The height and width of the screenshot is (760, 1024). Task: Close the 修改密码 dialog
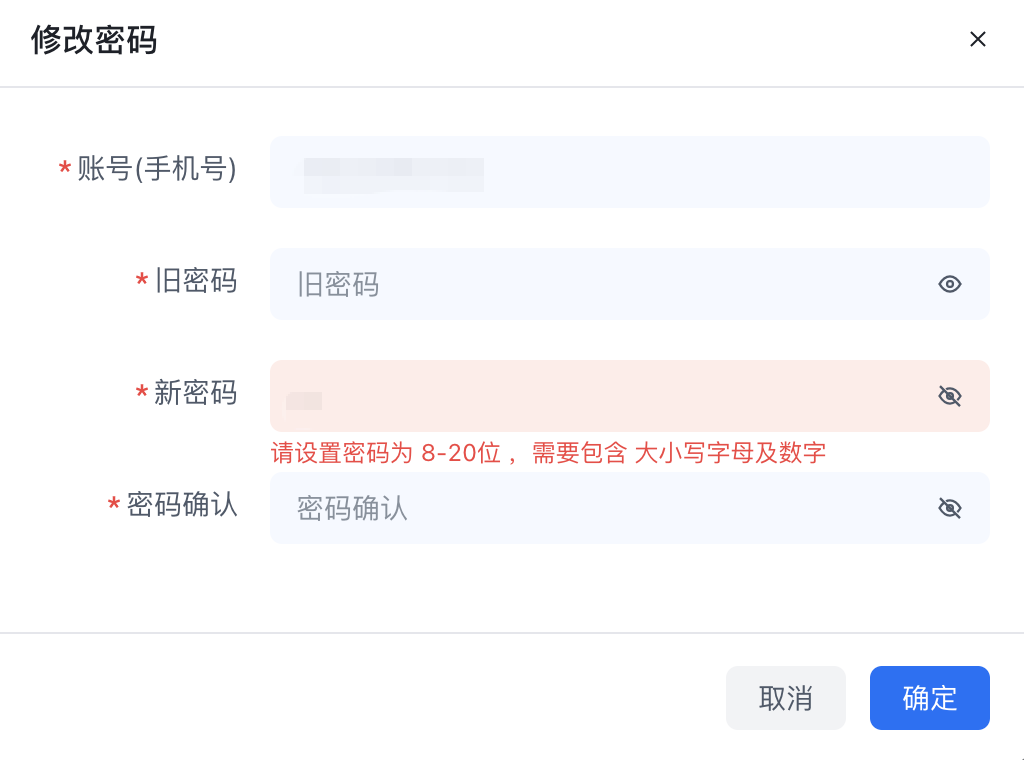pos(978,39)
